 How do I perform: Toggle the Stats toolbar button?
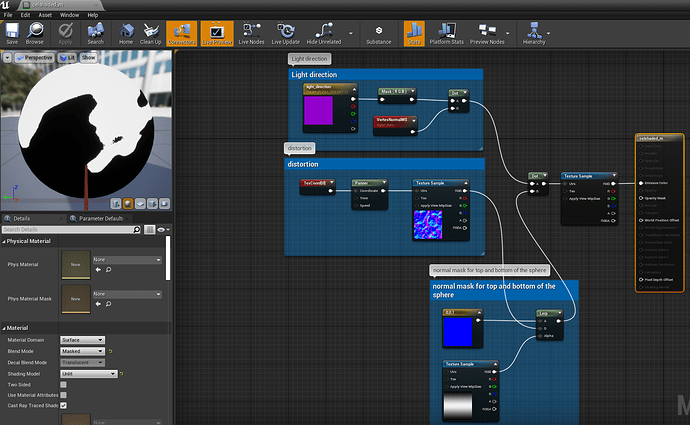(x=414, y=33)
